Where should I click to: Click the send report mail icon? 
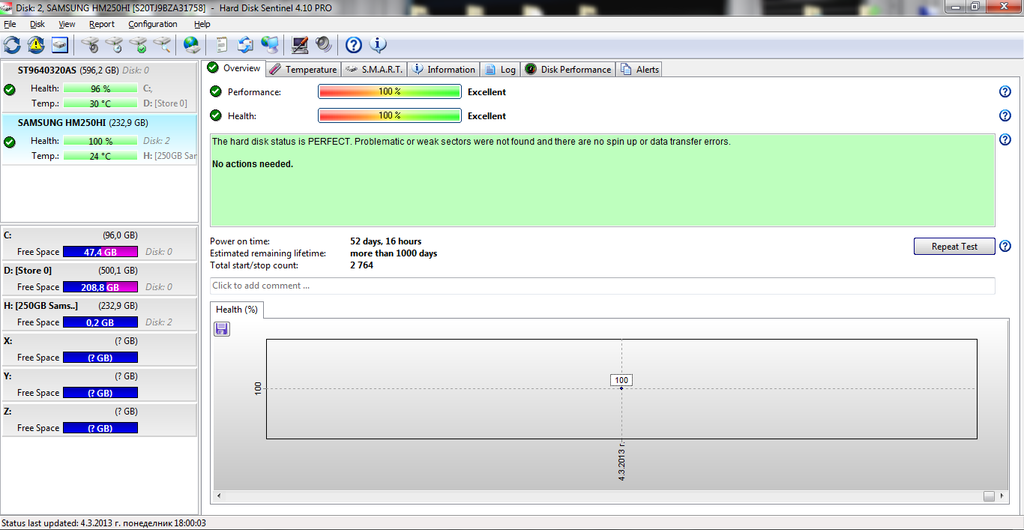coord(246,44)
